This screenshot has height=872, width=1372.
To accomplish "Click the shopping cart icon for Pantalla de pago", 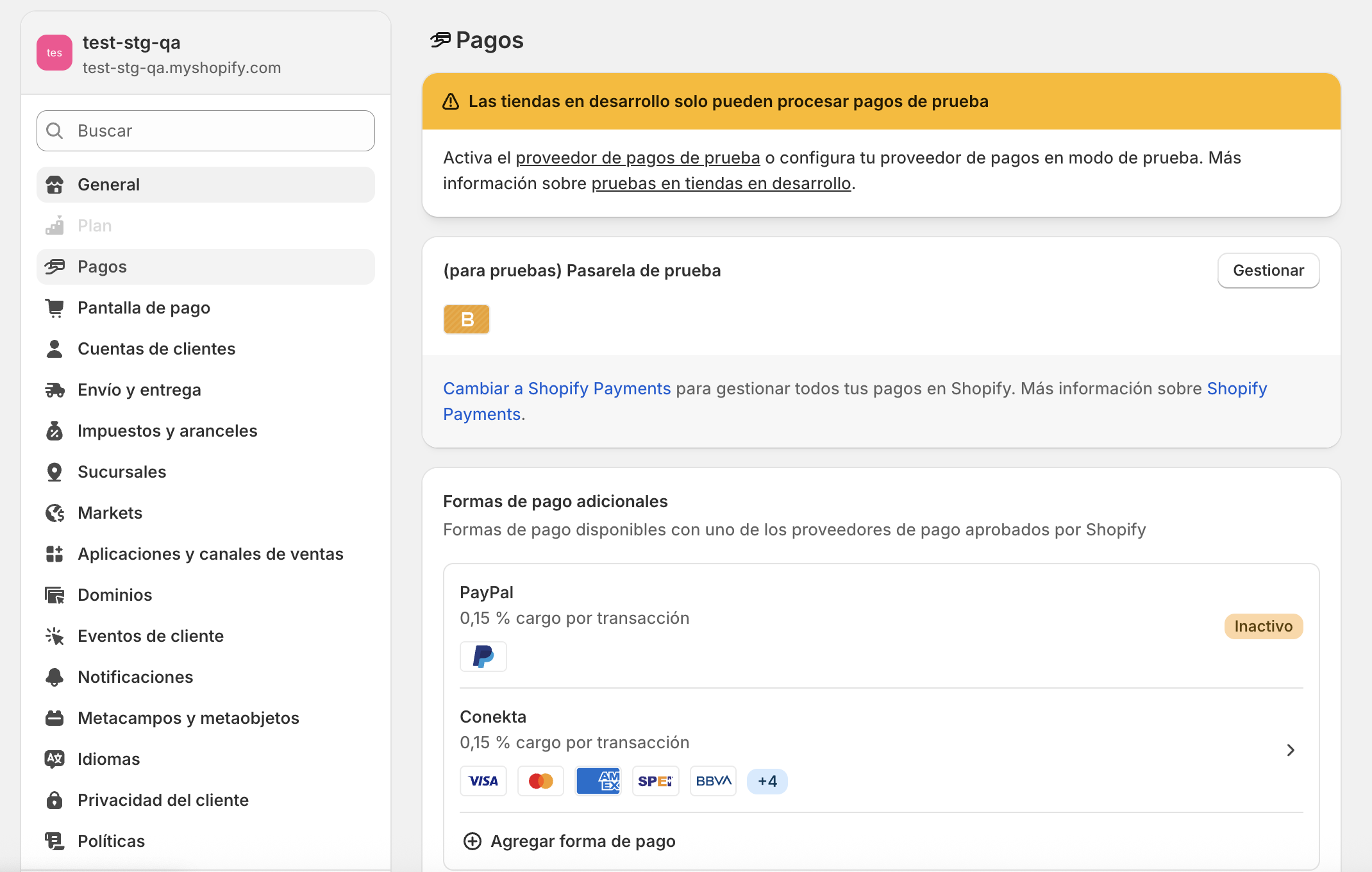I will coord(54,308).
